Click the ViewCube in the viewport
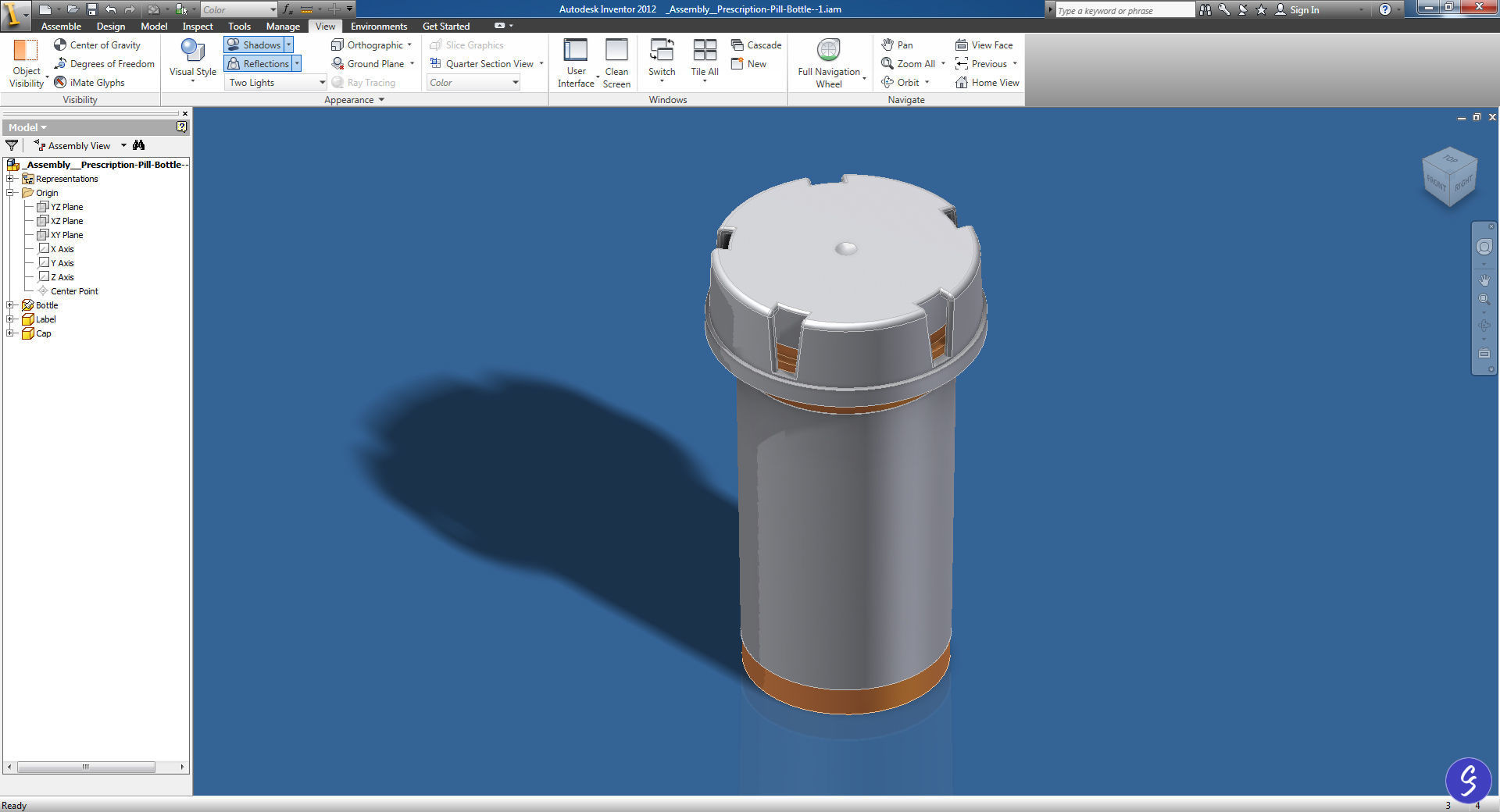This screenshot has height=812, width=1500. 1449,176
